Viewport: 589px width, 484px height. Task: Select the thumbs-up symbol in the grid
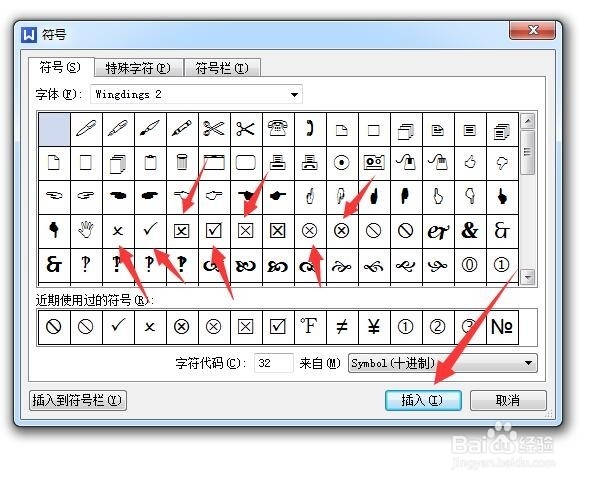pos(470,163)
